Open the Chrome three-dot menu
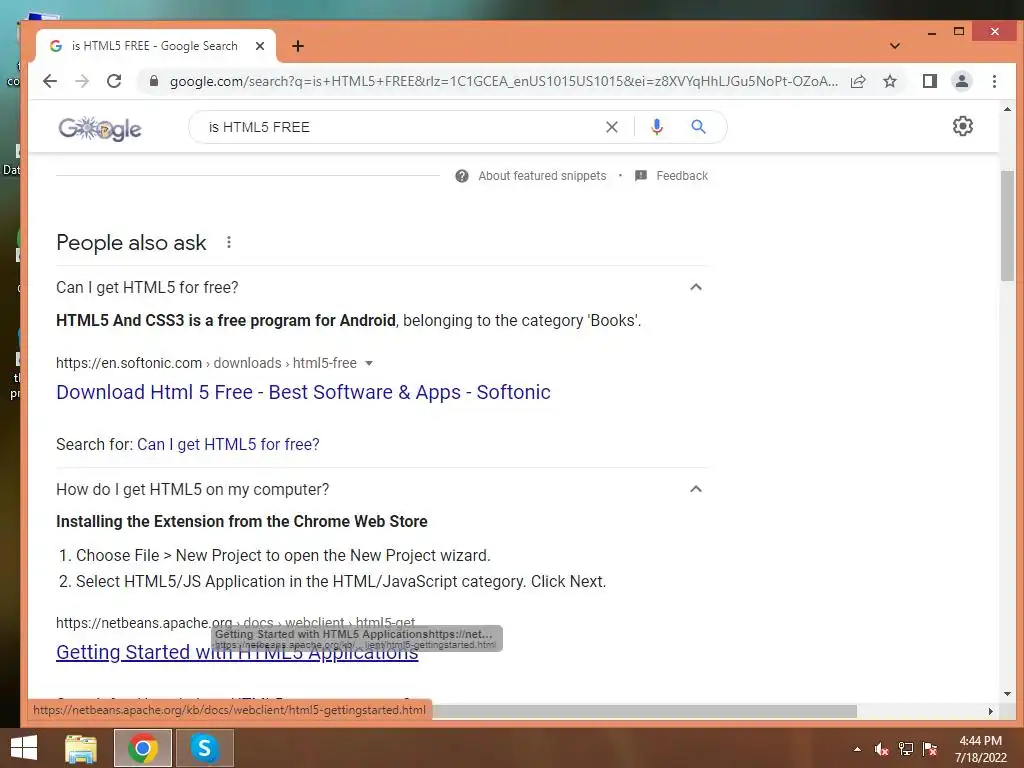Image resolution: width=1024 pixels, height=768 pixels. (994, 81)
